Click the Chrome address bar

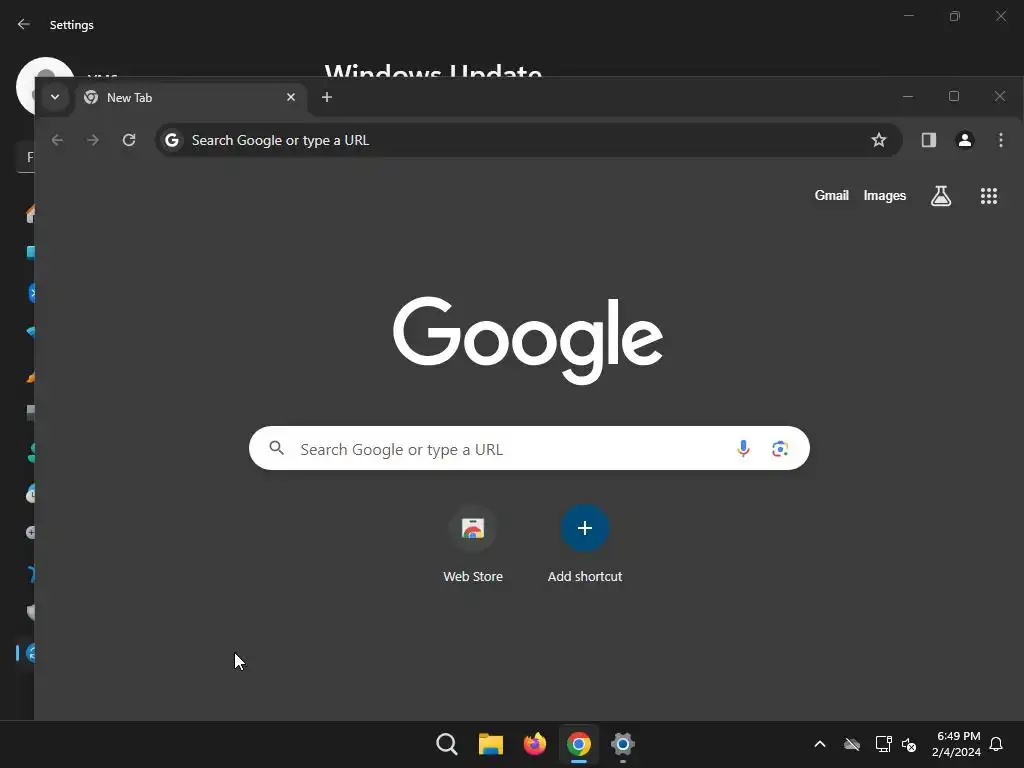pyautogui.click(x=529, y=140)
